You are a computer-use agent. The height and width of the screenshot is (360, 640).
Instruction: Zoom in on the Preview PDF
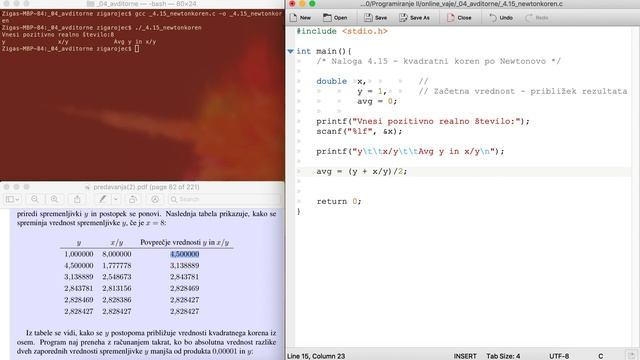click(54, 199)
